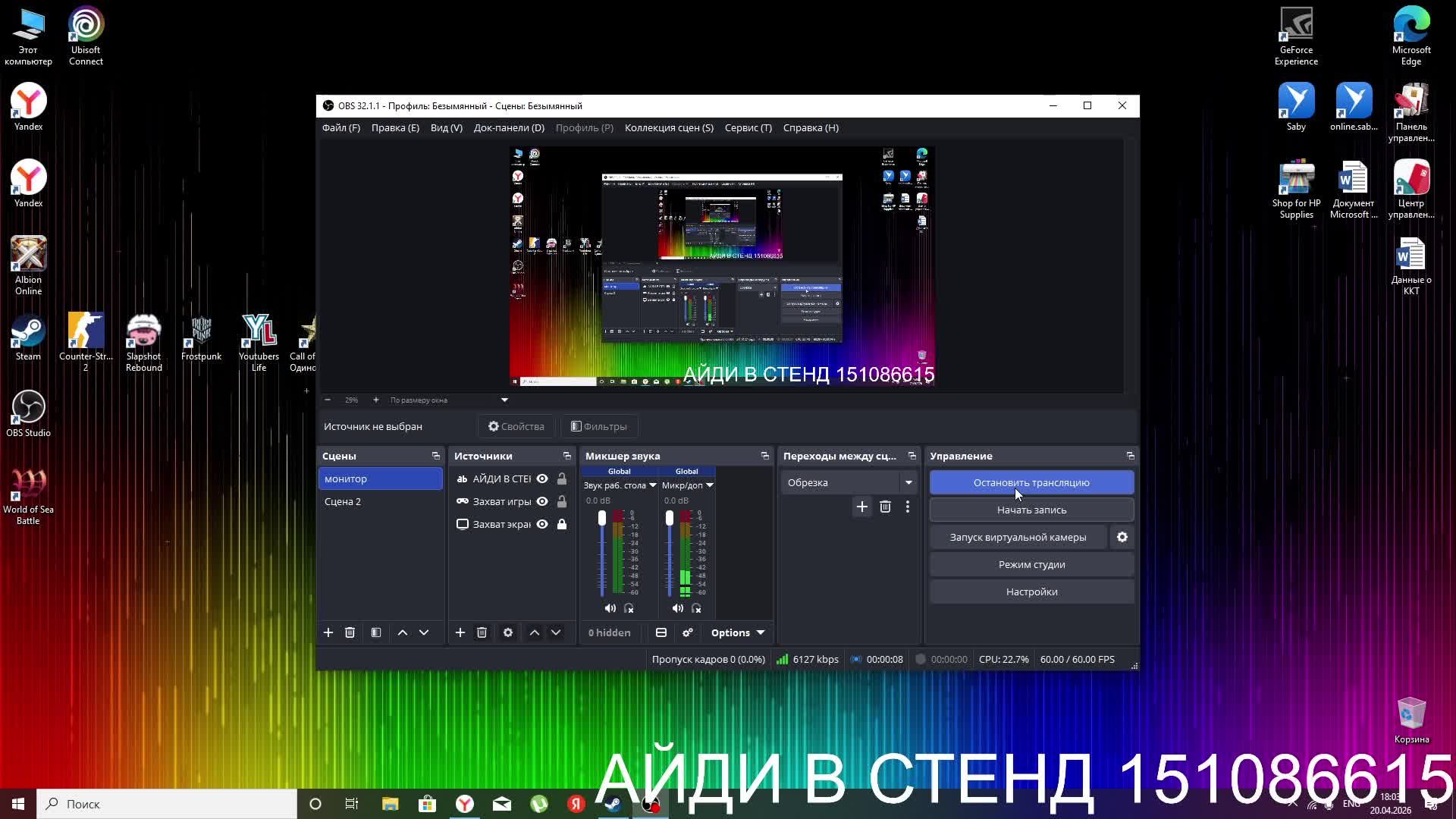Expand the Микр/доп mixer dropdown
The width and height of the screenshot is (1456, 819).
709,485
